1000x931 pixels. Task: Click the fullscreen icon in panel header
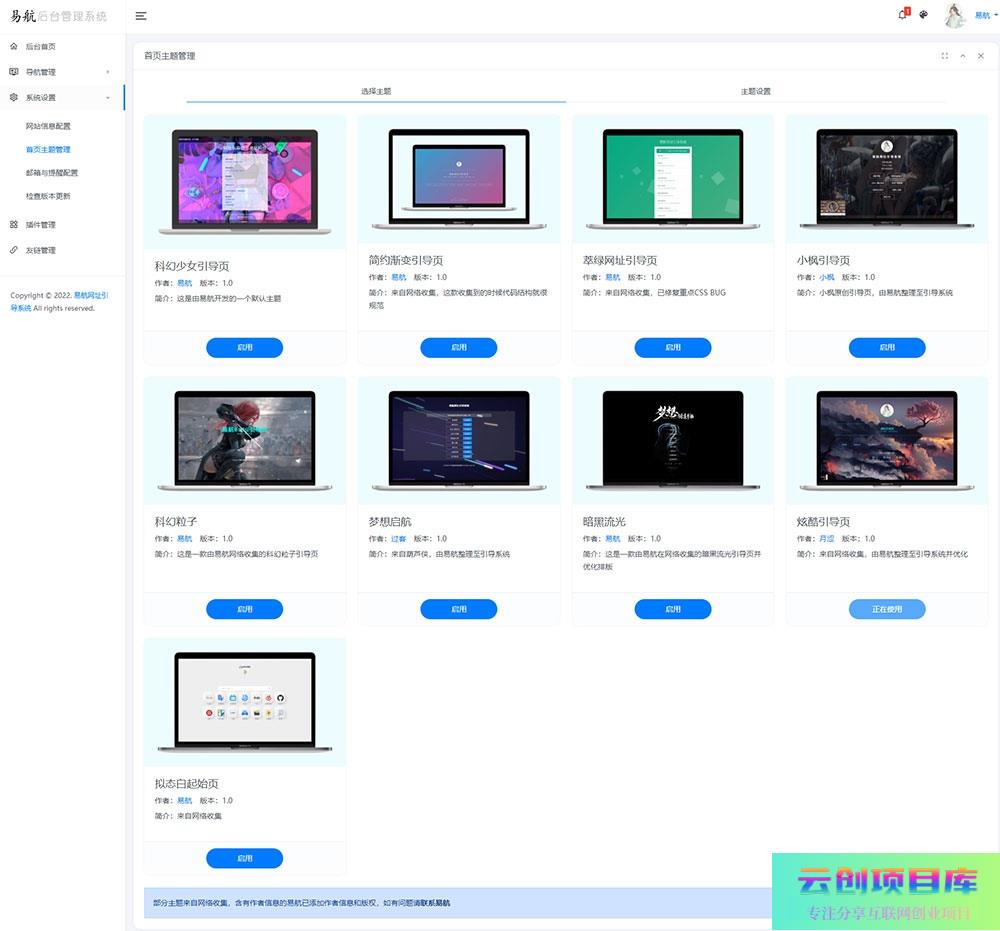[945, 56]
